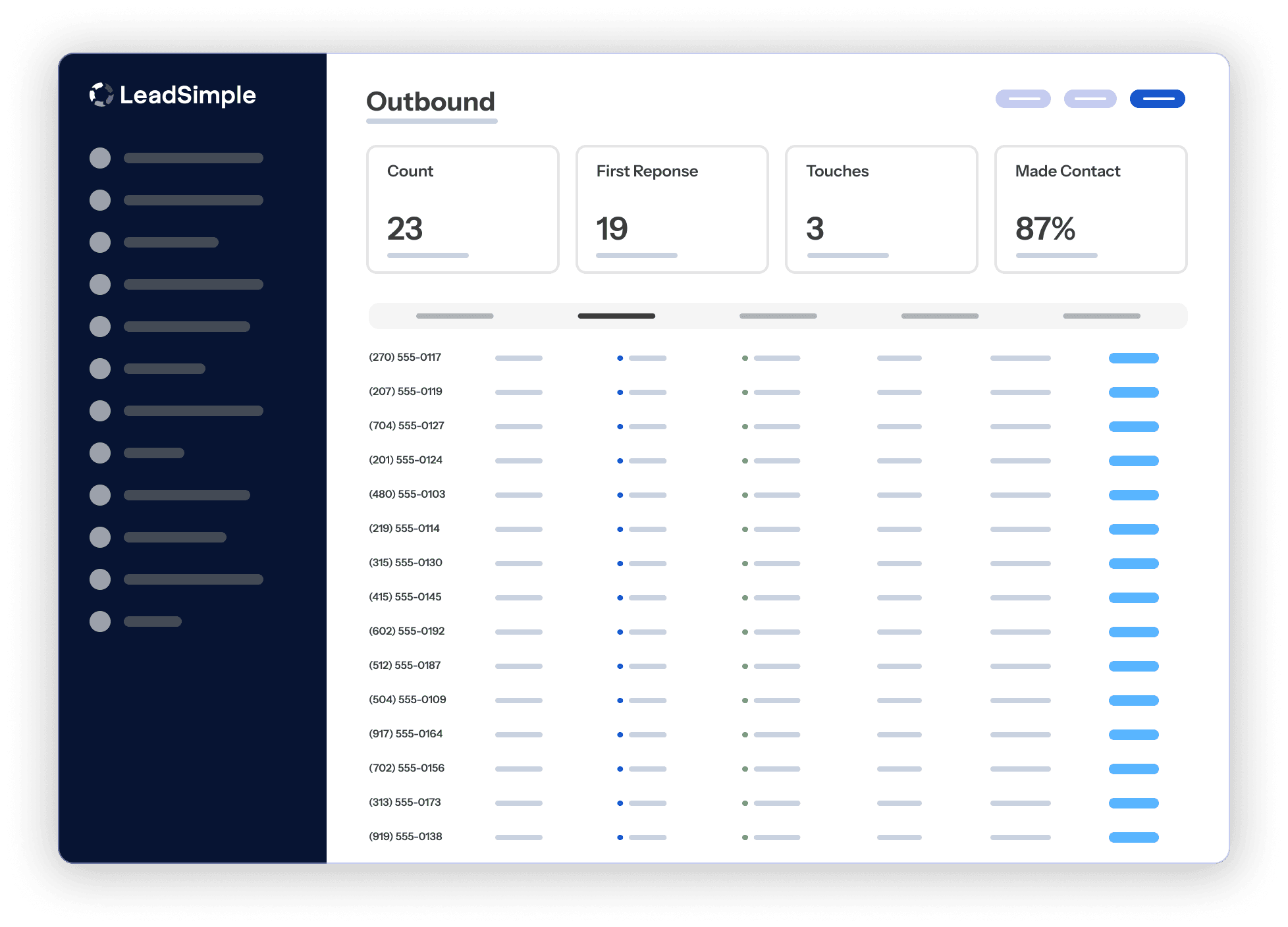This screenshot has width=1288, height=927.
Task: Select the fifth sidebar circle icon
Action: coord(100,327)
